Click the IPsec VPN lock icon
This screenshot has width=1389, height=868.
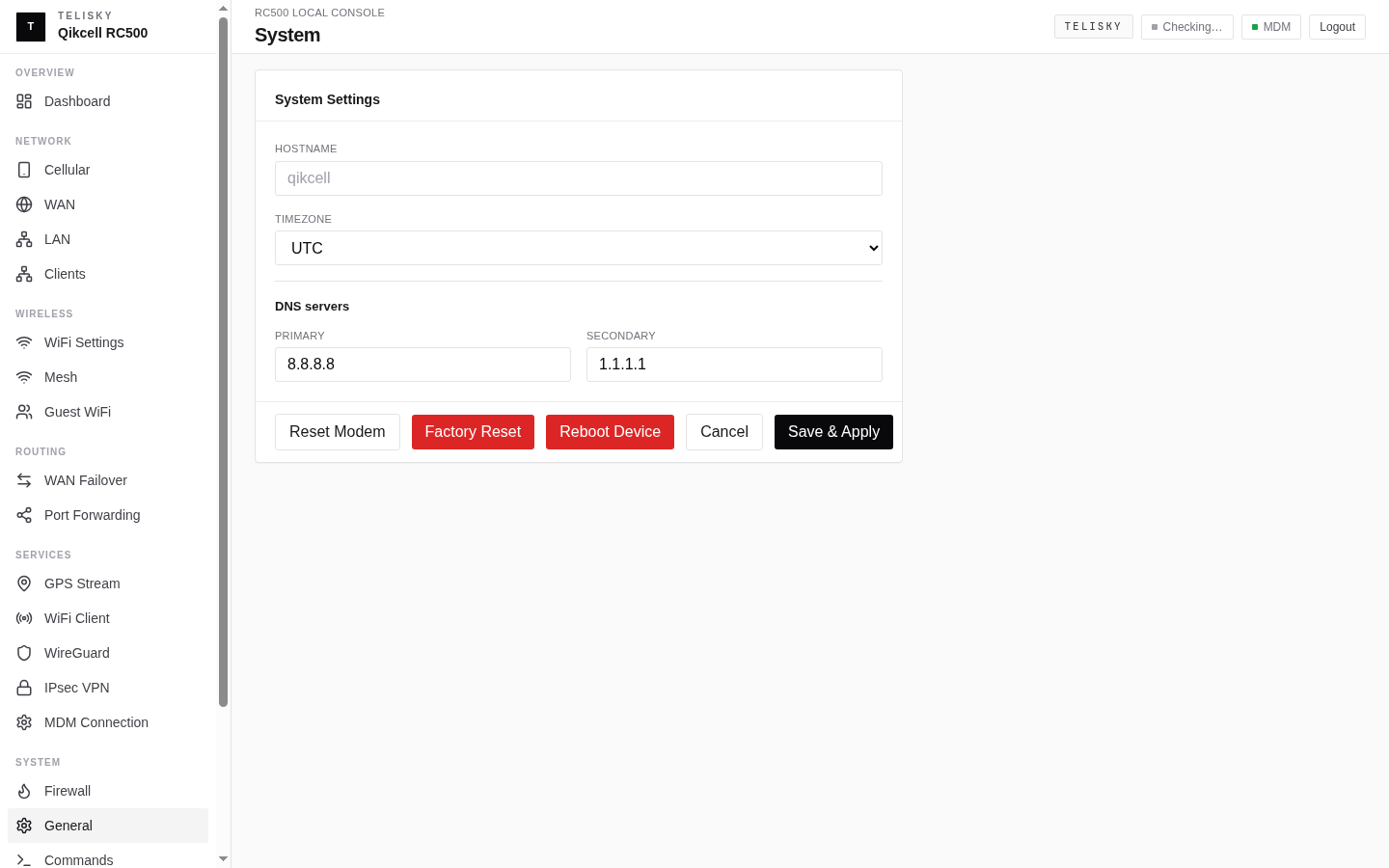[24, 688]
